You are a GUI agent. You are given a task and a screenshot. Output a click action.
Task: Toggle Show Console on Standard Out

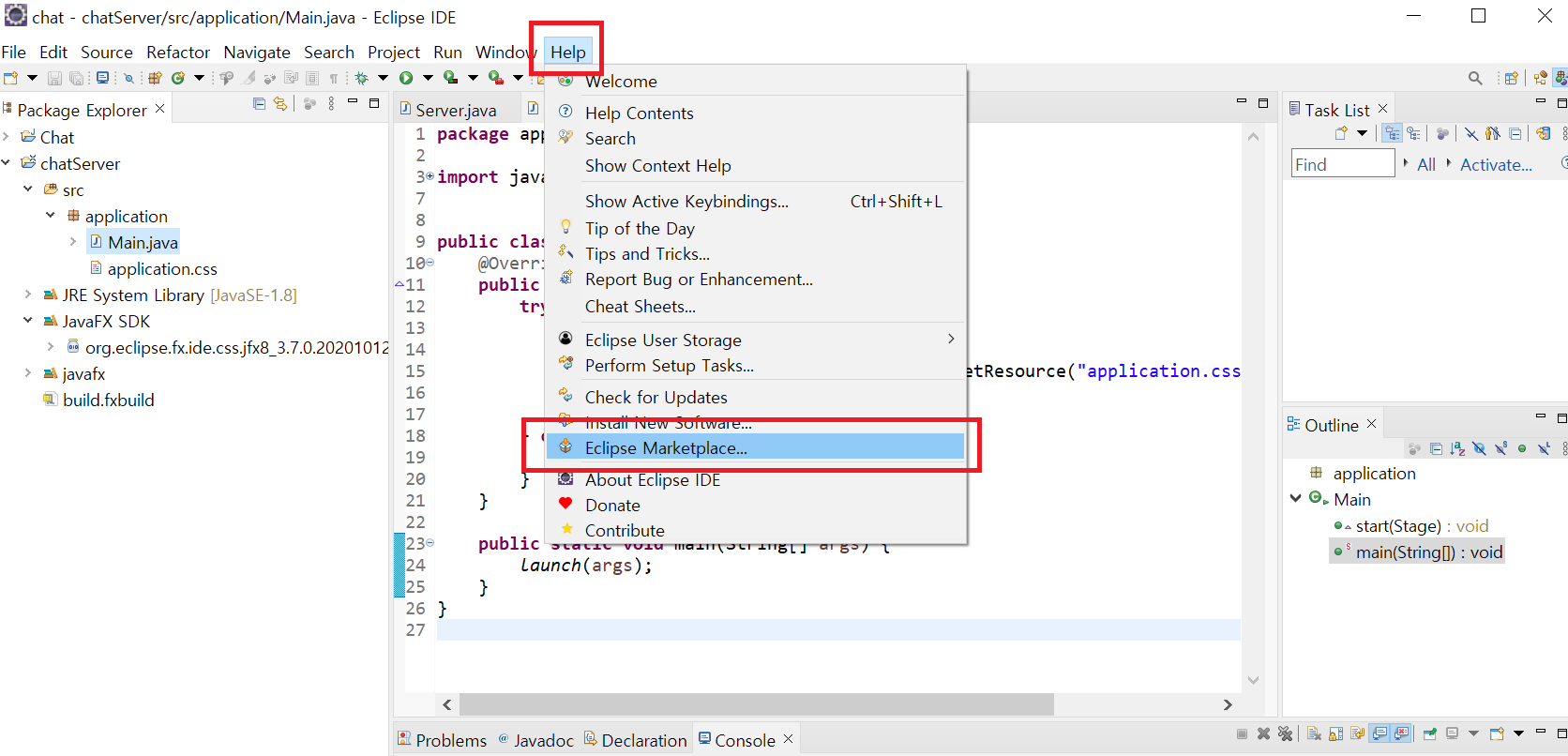1380,733
